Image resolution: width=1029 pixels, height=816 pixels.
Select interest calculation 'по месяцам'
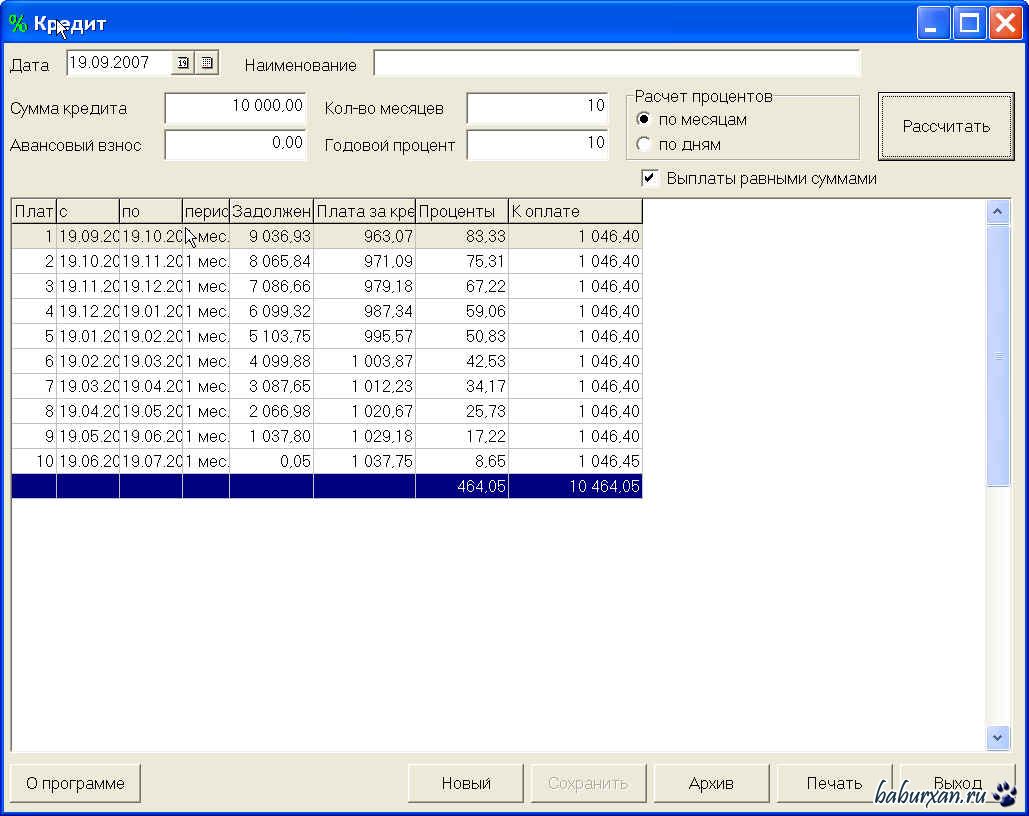(x=644, y=119)
